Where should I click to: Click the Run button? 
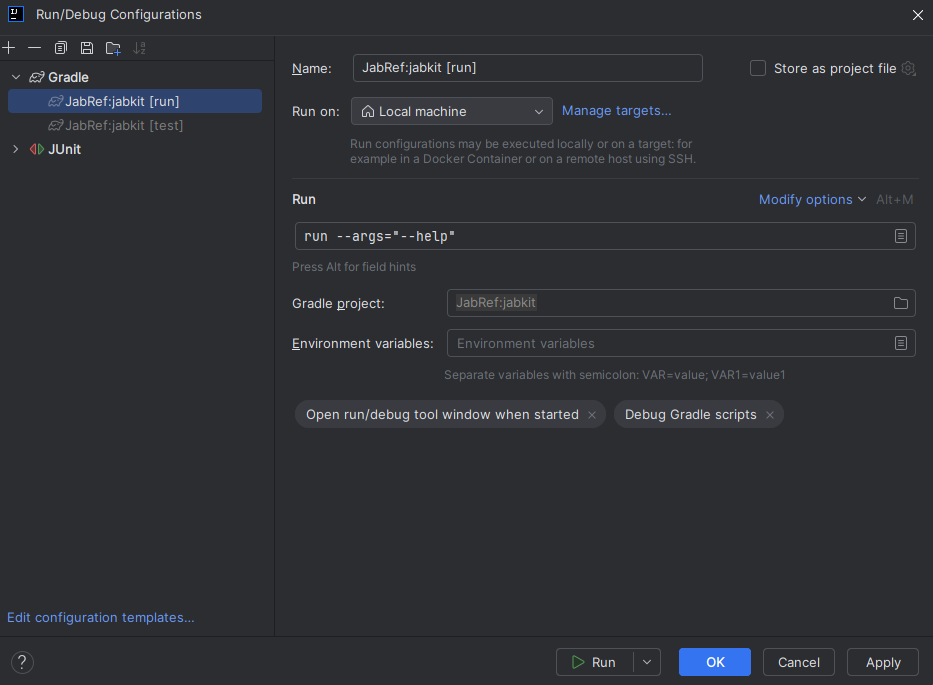click(x=594, y=662)
